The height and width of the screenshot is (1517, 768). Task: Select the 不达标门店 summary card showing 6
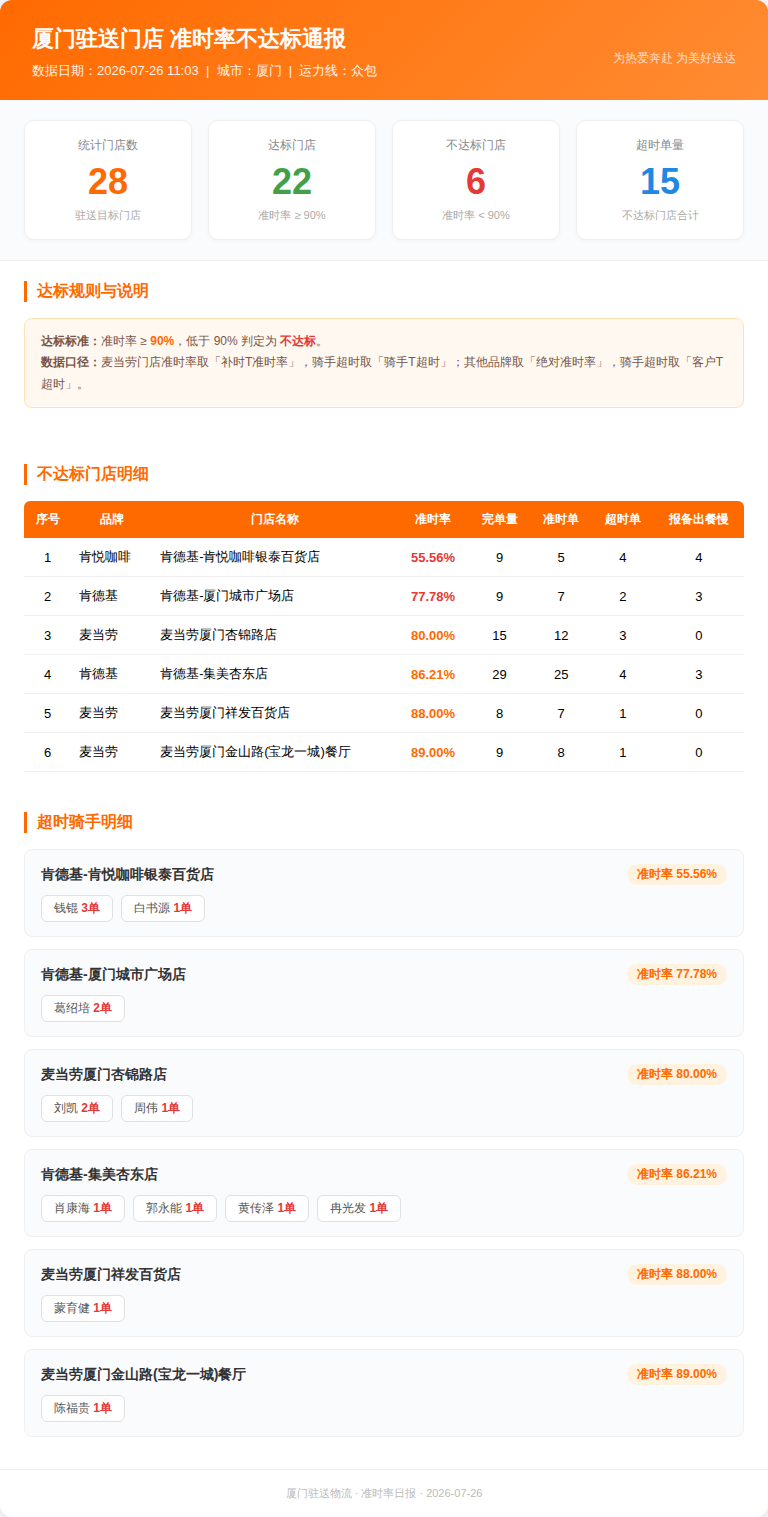[476, 180]
